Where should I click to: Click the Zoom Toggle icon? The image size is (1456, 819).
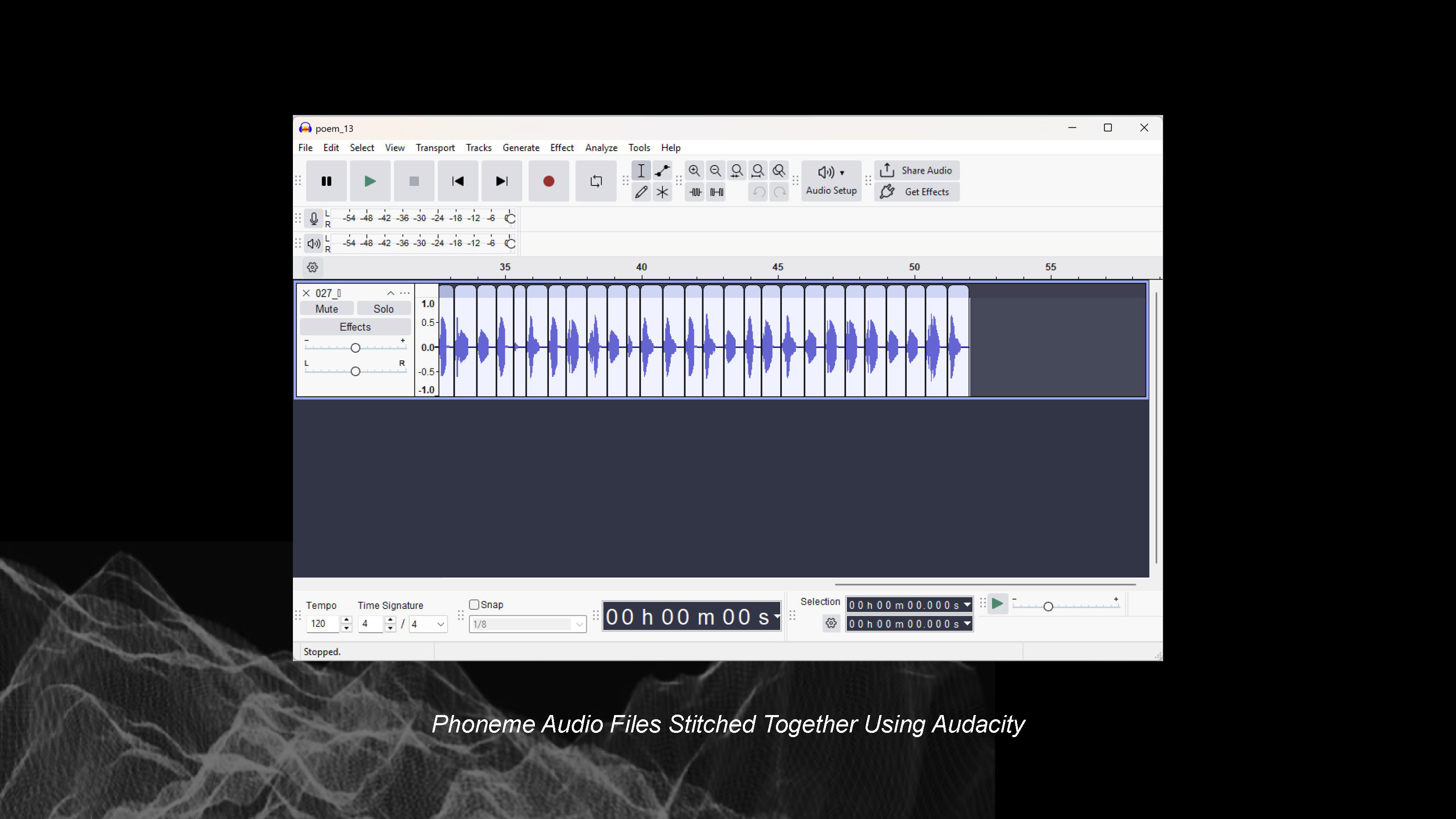(x=779, y=171)
